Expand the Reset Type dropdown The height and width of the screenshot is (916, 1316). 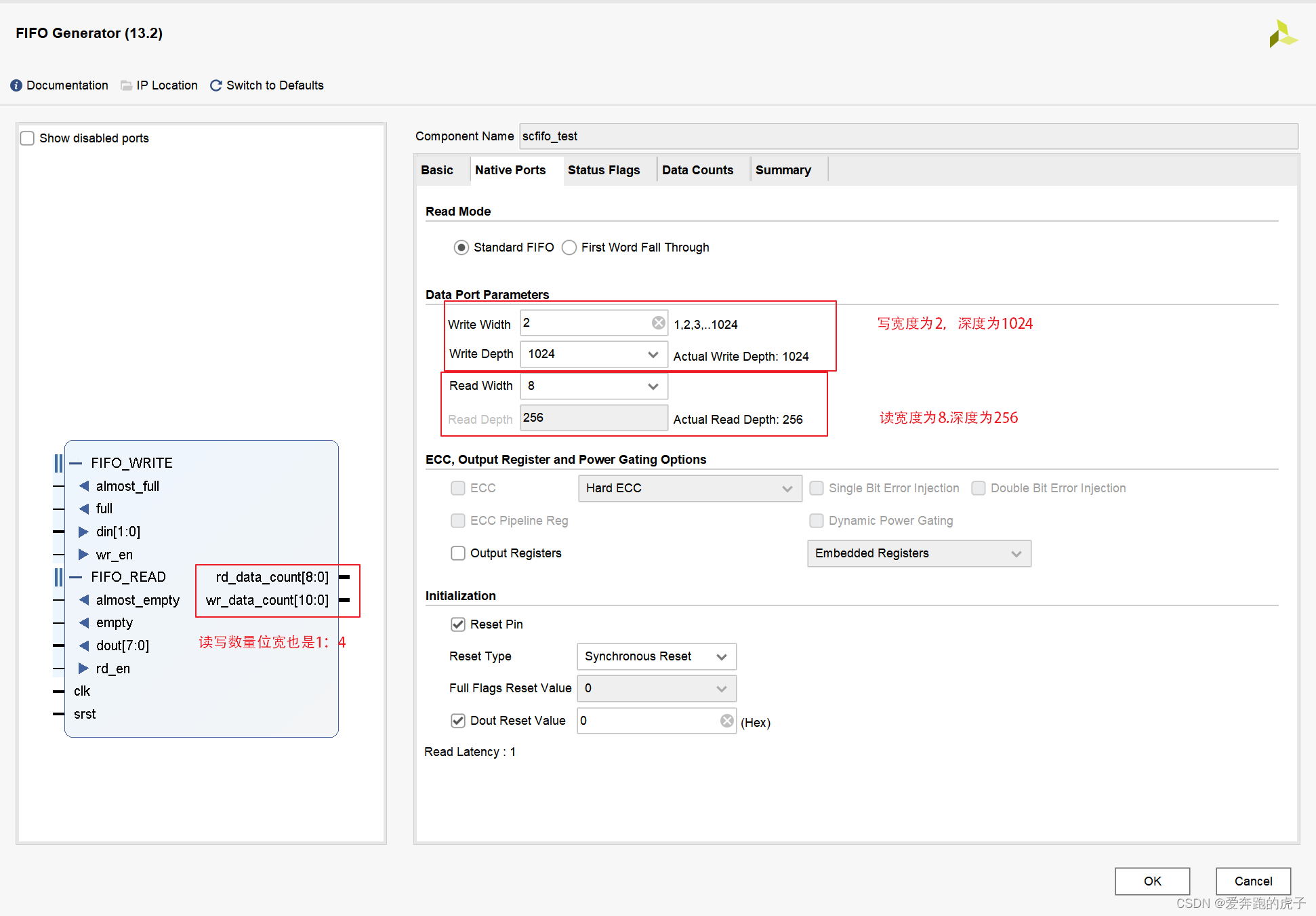click(x=721, y=656)
